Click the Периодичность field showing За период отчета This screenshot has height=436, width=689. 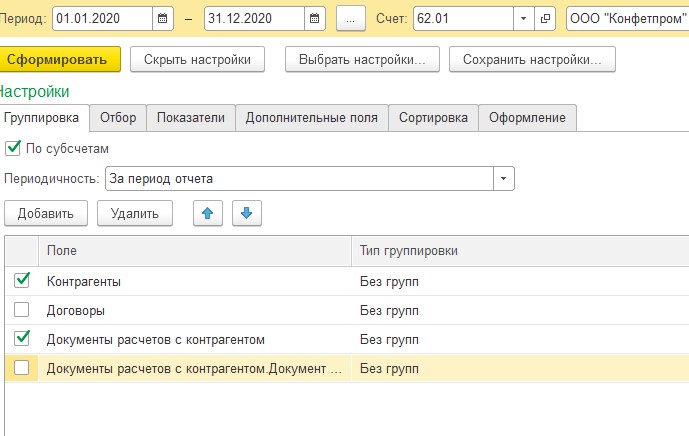point(299,178)
